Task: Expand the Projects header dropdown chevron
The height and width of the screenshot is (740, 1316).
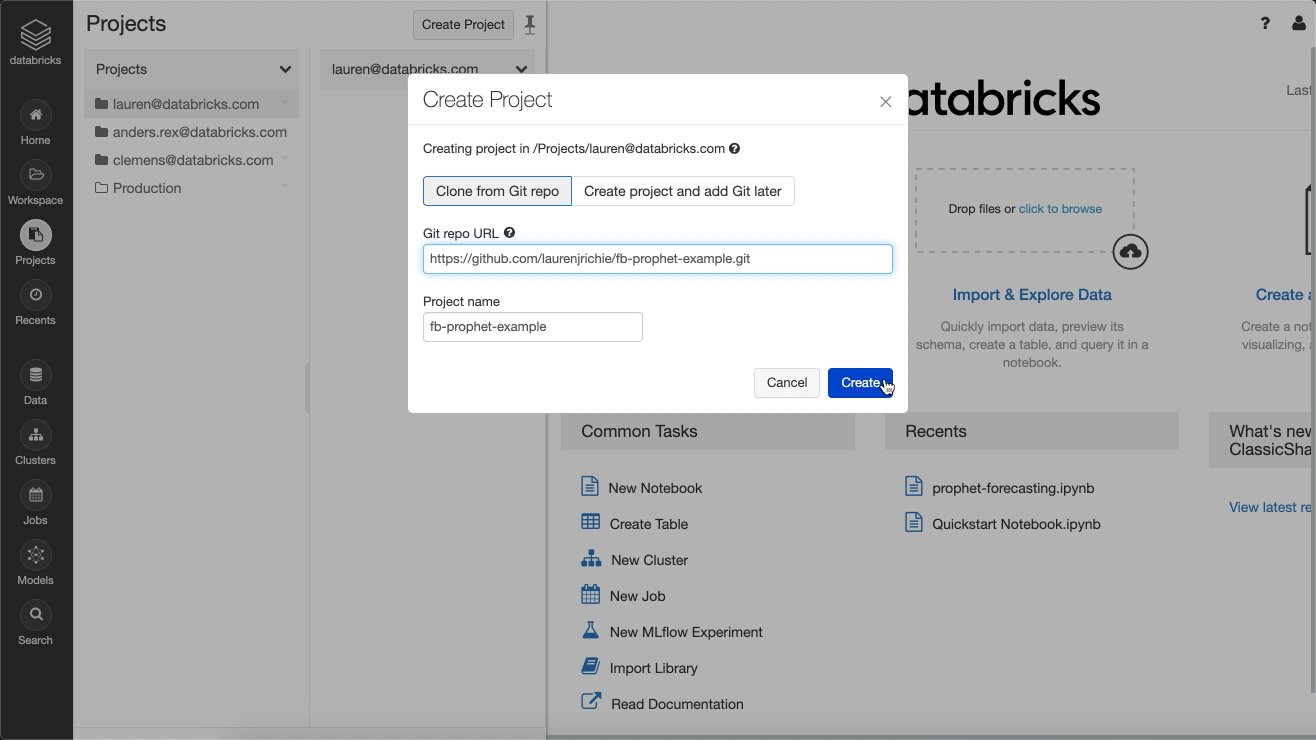Action: pos(285,69)
